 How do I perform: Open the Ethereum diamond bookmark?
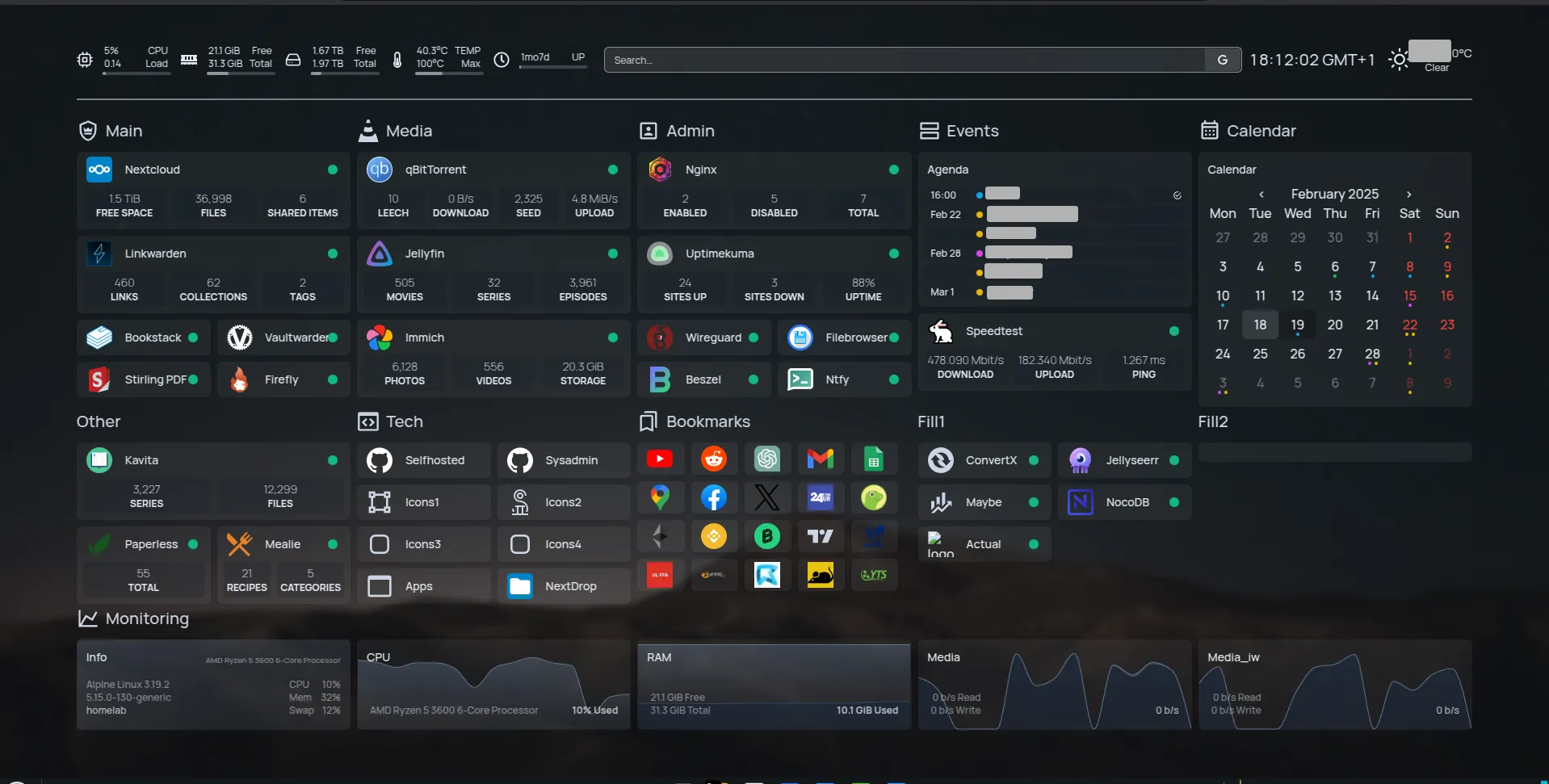pyautogui.click(x=660, y=536)
